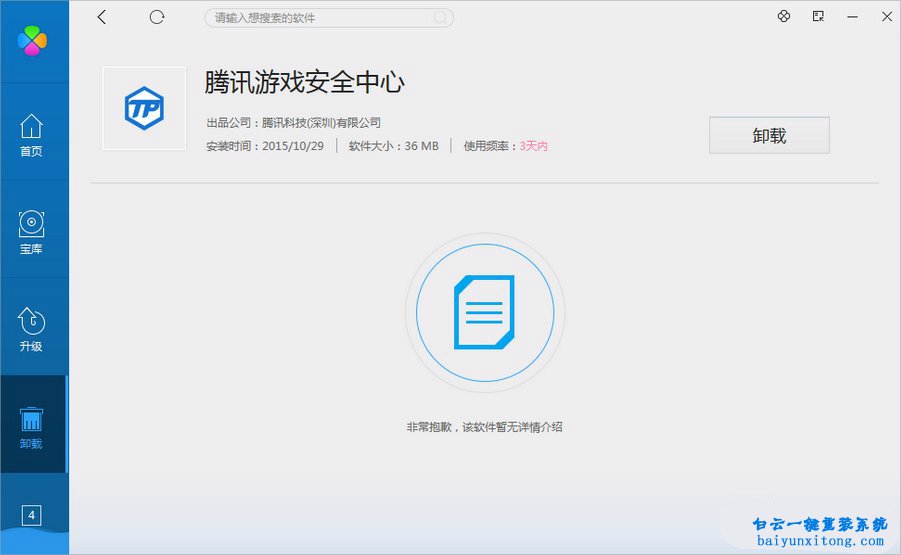The image size is (901, 555).
Task: Select the title 腾讯游戏安全中心
Action: pos(305,82)
